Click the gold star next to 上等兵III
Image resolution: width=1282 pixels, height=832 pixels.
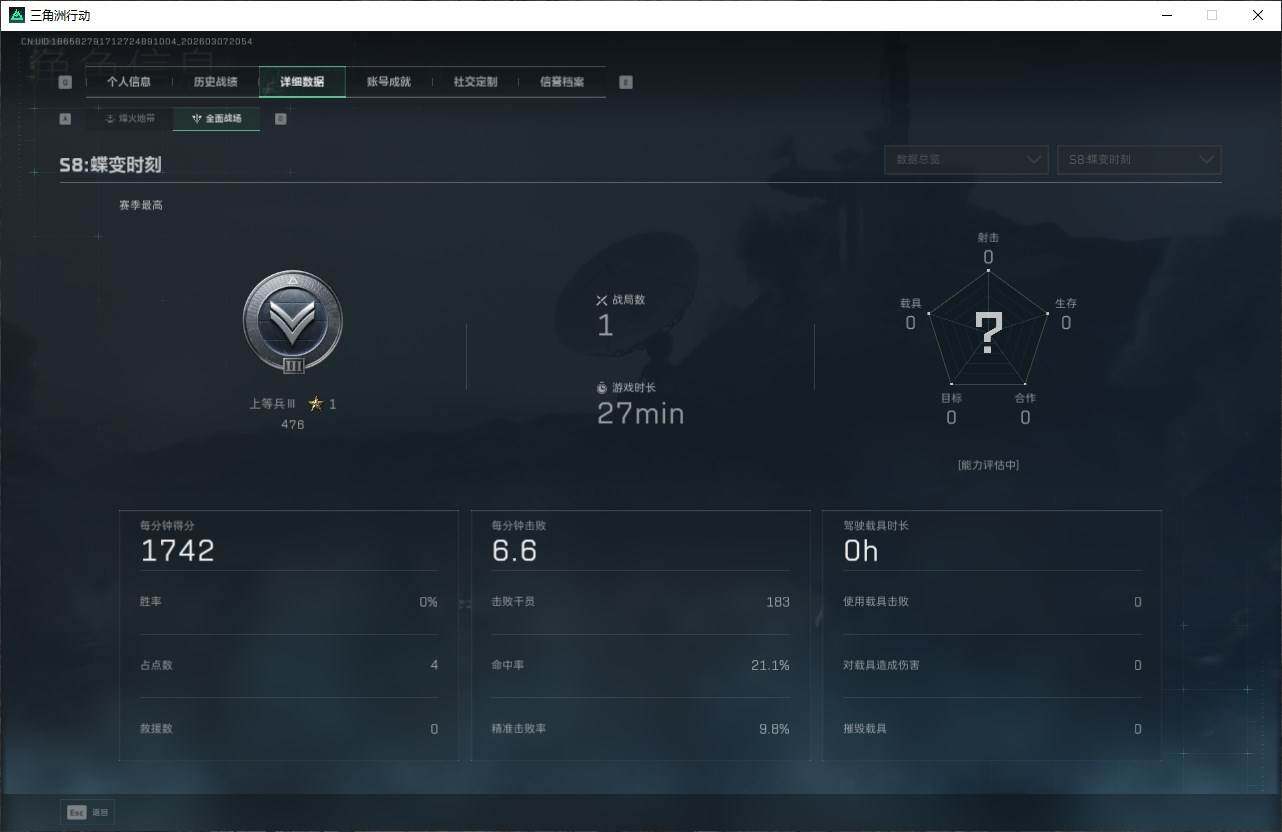(x=316, y=404)
